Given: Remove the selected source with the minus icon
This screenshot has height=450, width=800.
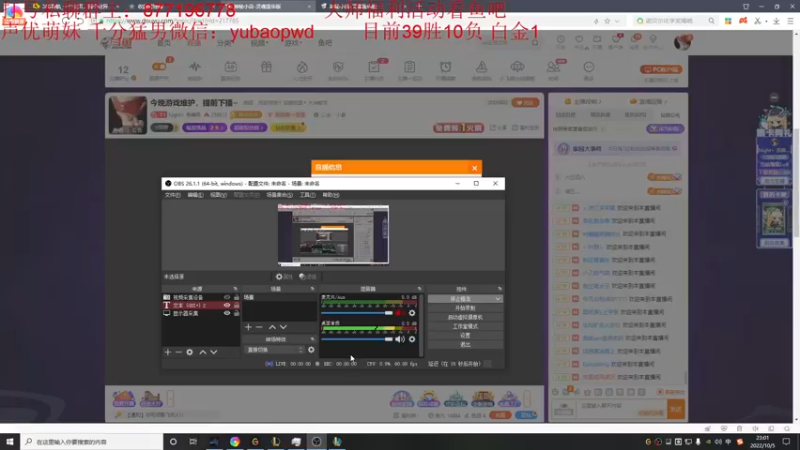Looking at the screenshot, I should 178,352.
